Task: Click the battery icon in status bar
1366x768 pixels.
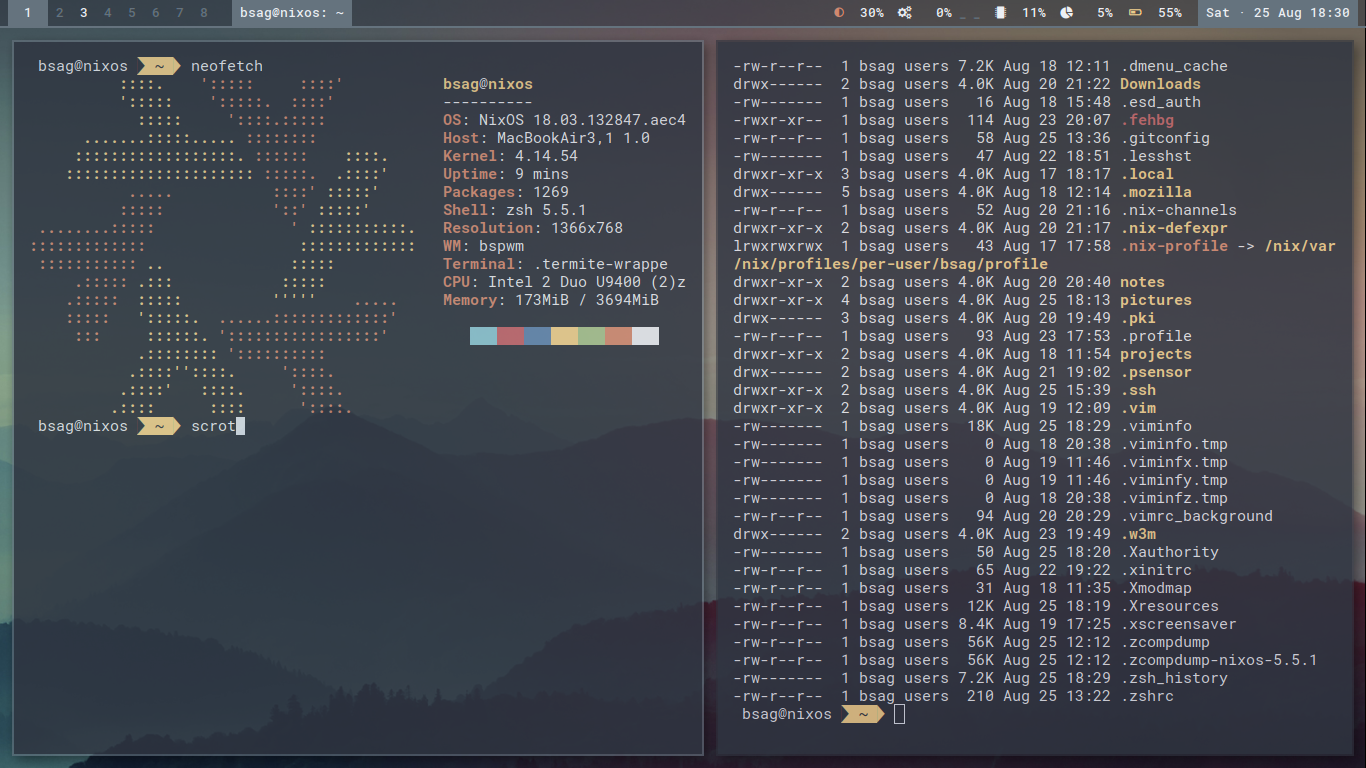Action: (x=1135, y=13)
